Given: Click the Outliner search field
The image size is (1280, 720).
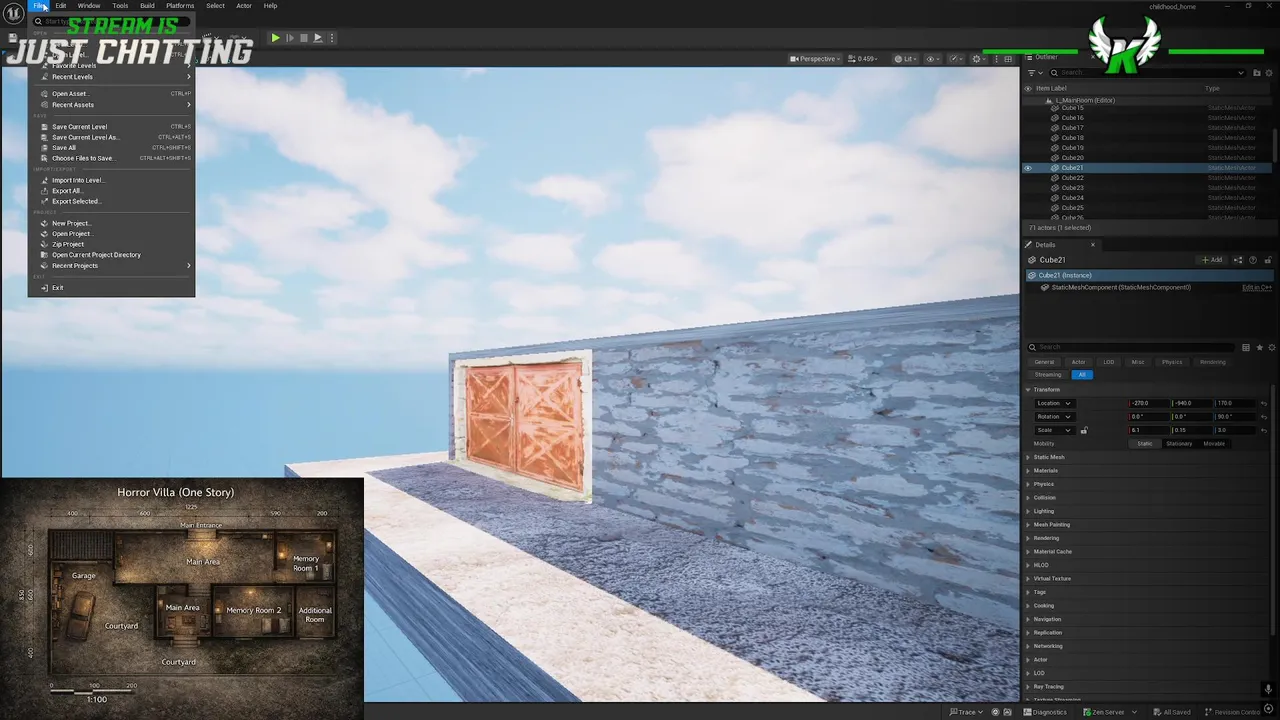Looking at the screenshot, I should point(1148,73).
